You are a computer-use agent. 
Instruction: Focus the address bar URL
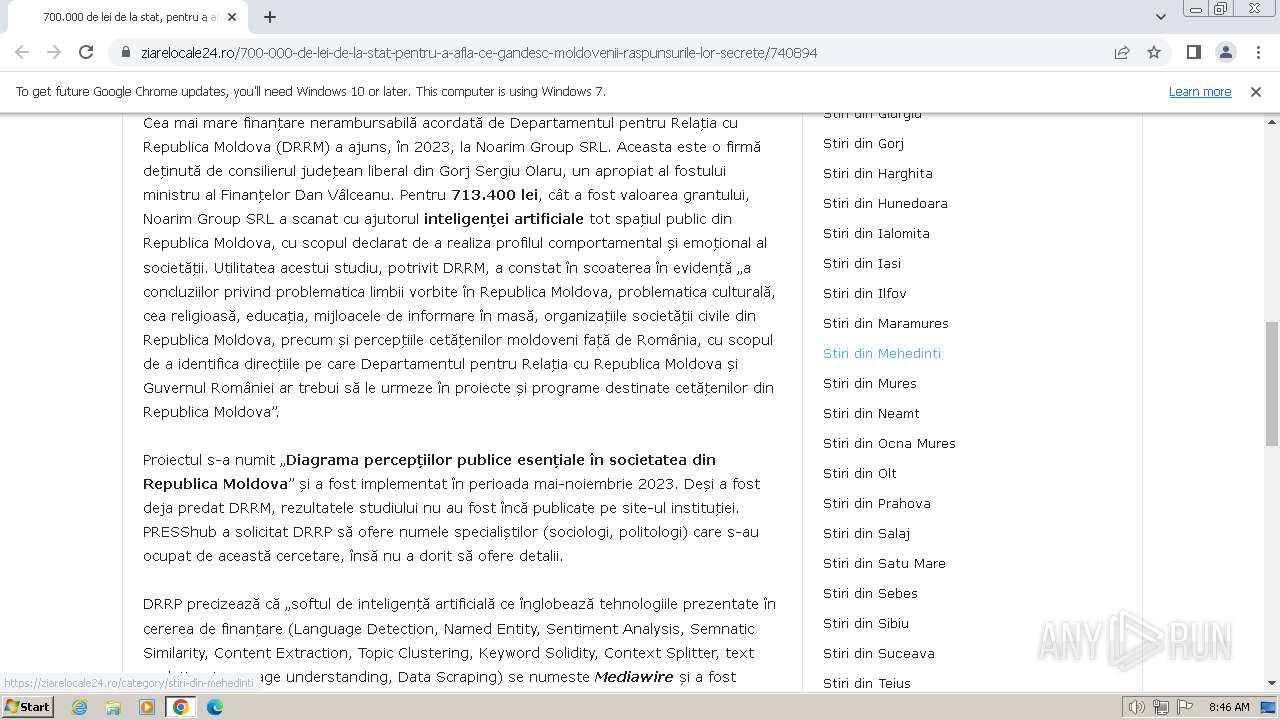479,53
